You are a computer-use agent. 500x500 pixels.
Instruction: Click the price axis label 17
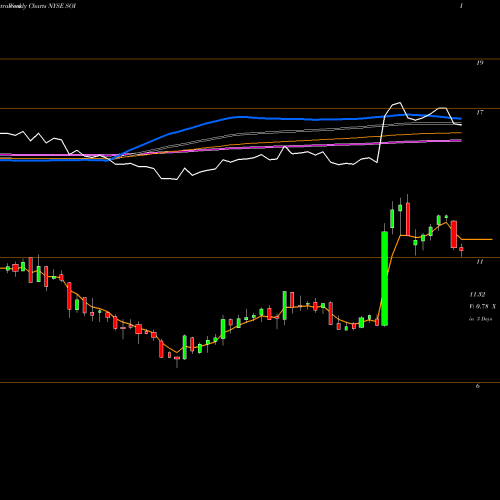coord(479,113)
